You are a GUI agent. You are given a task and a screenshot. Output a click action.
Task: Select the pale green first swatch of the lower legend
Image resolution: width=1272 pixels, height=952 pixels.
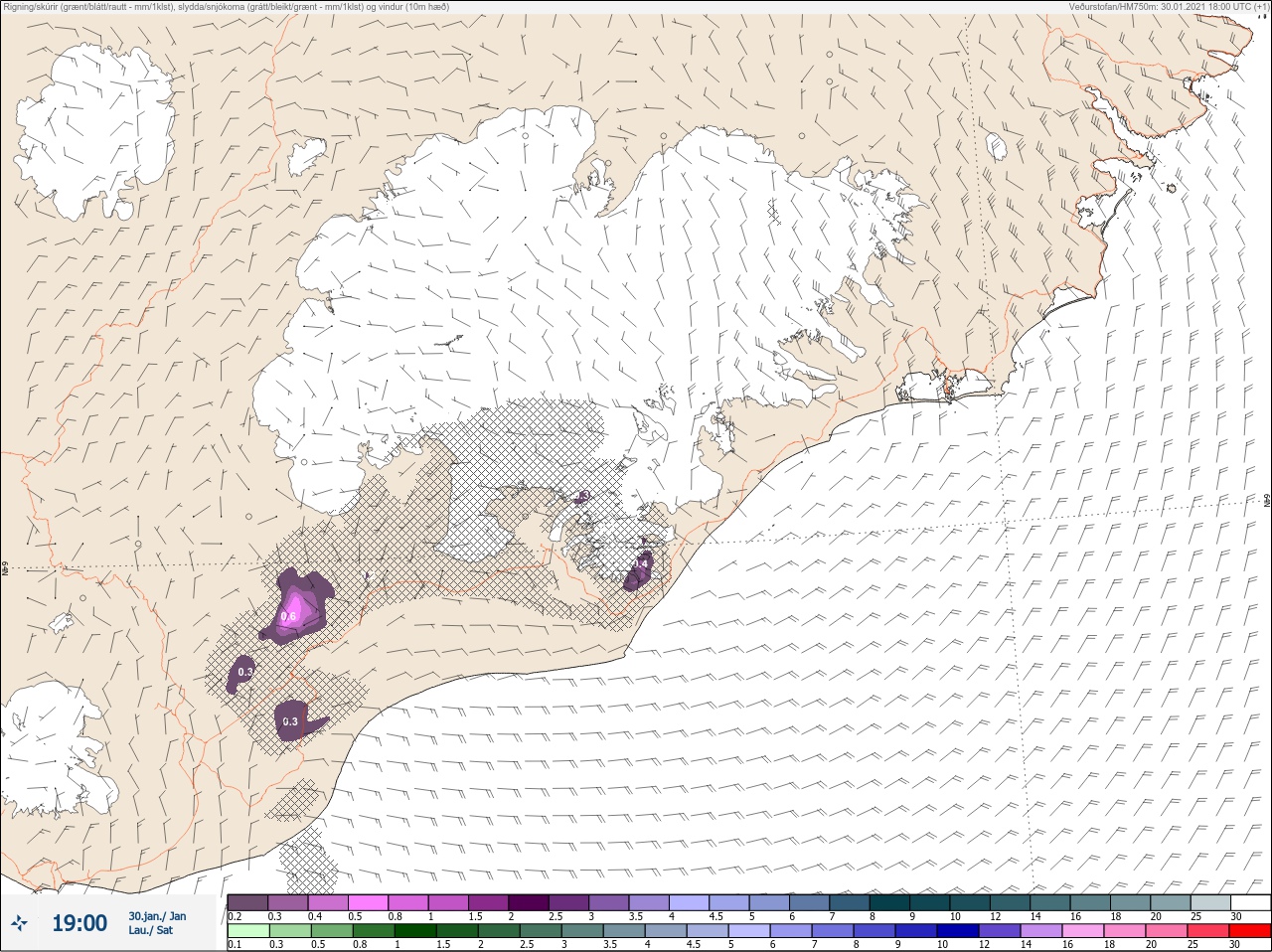248,931
